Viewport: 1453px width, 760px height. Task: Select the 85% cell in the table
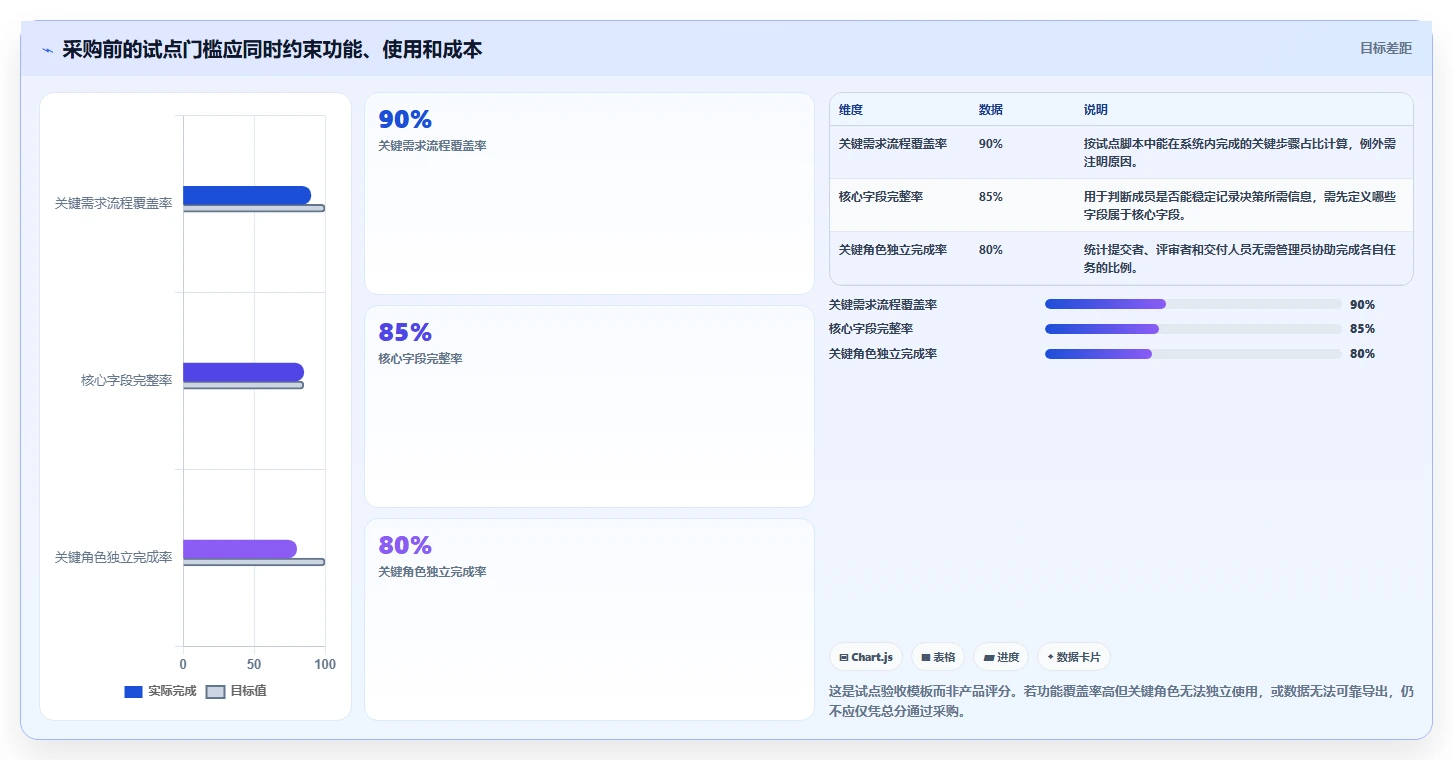(x=991, y=197)
